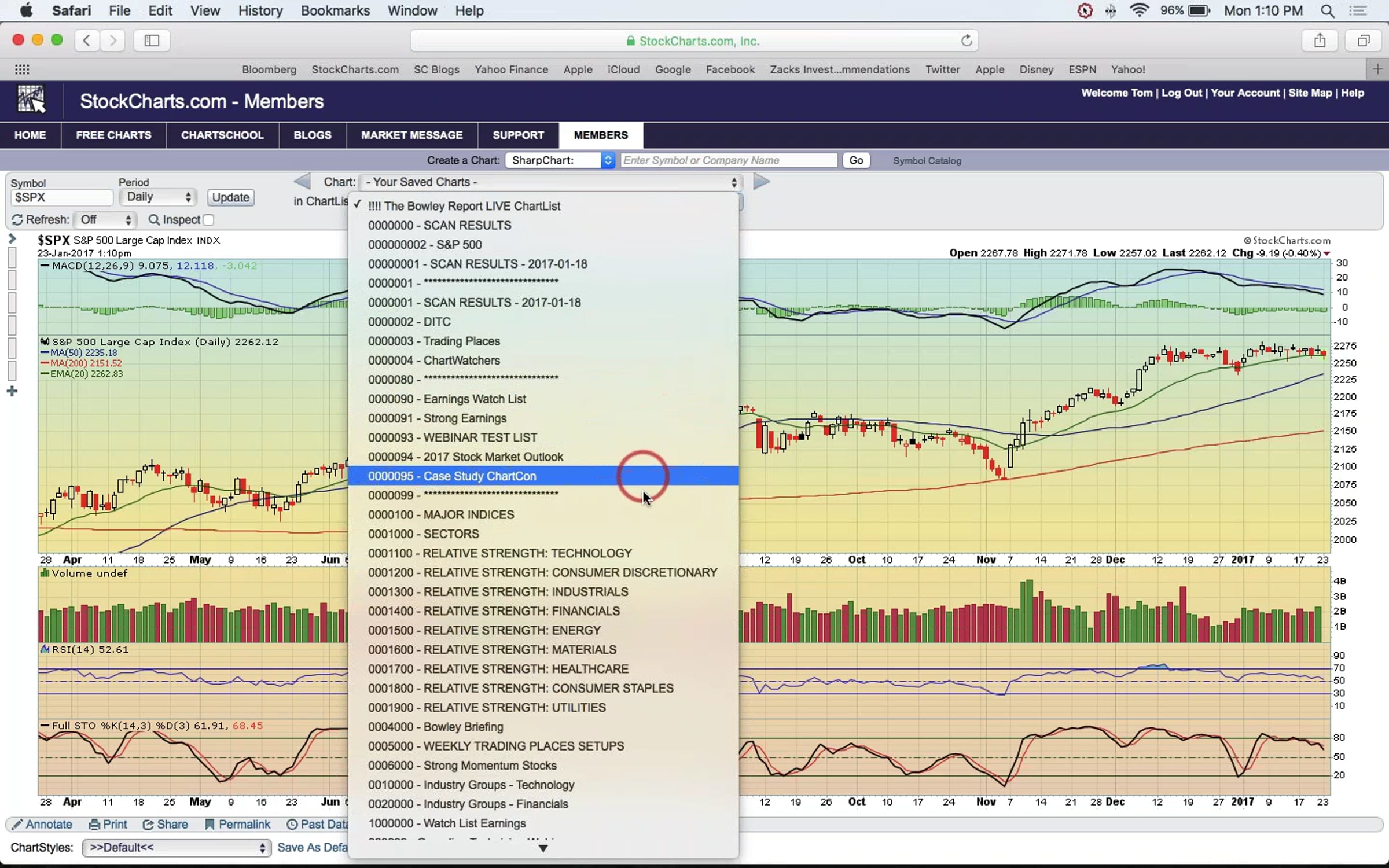Select 1000000 - Watch List Earnings
The image size is (1389, 868).
pyautogui.click(x=543, y=823)
